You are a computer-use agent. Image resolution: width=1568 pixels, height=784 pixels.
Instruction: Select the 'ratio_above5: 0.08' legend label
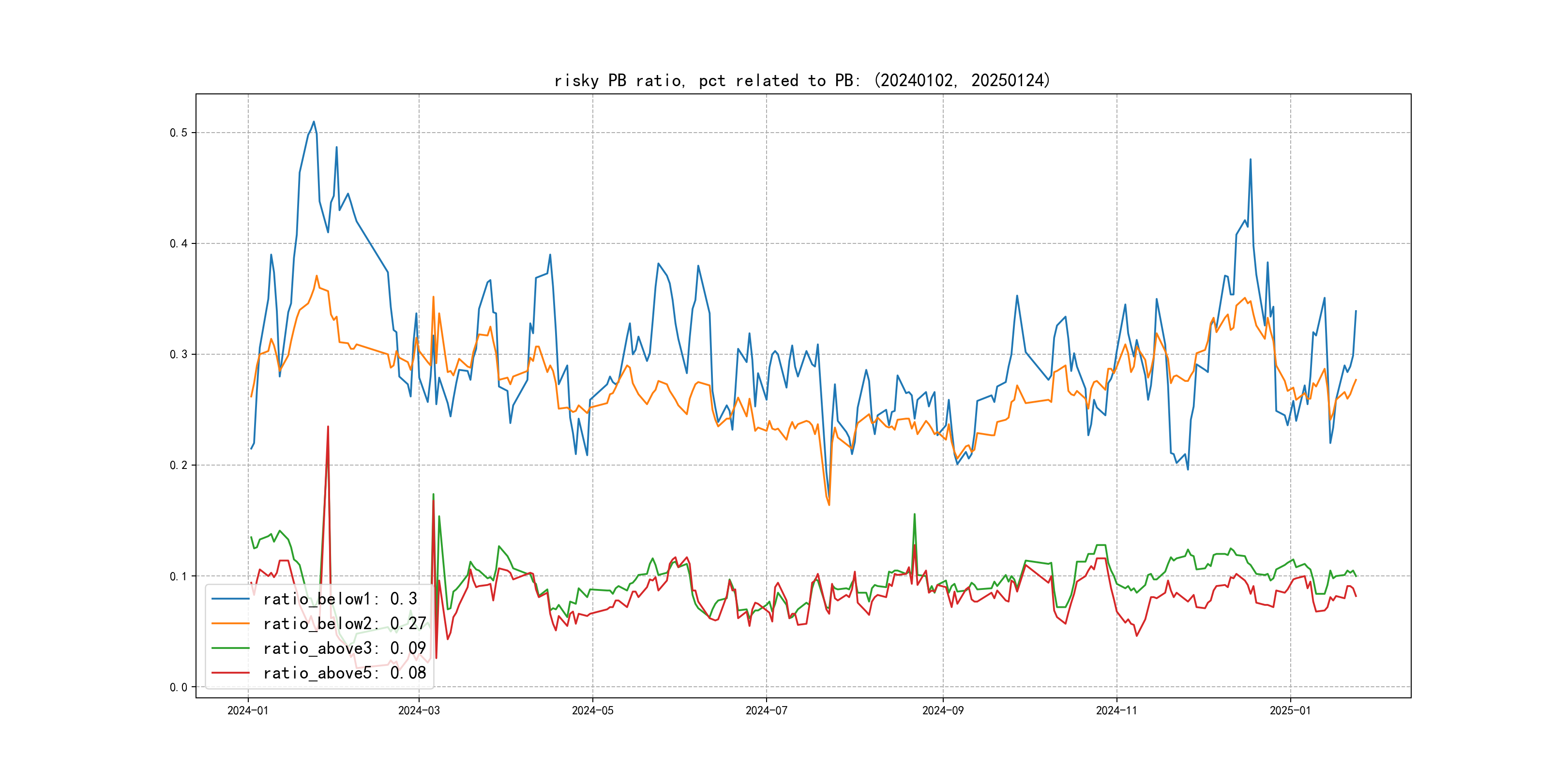[344, 673]
